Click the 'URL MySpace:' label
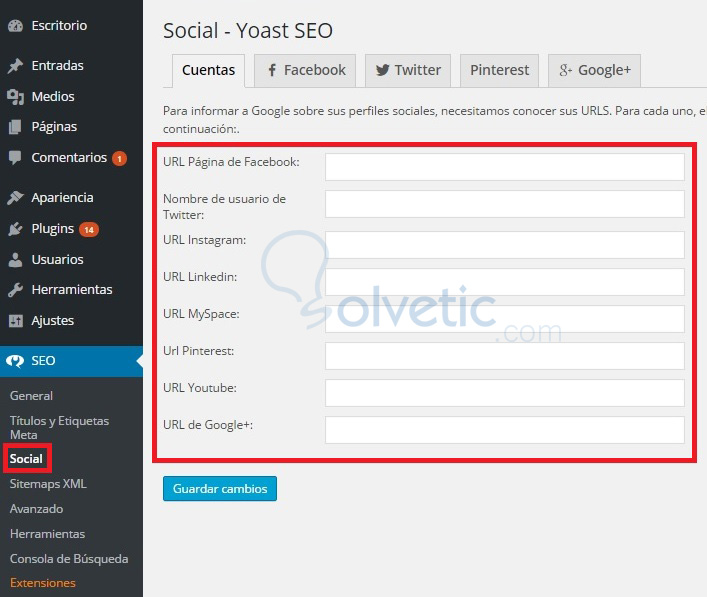 coord(201,314)
